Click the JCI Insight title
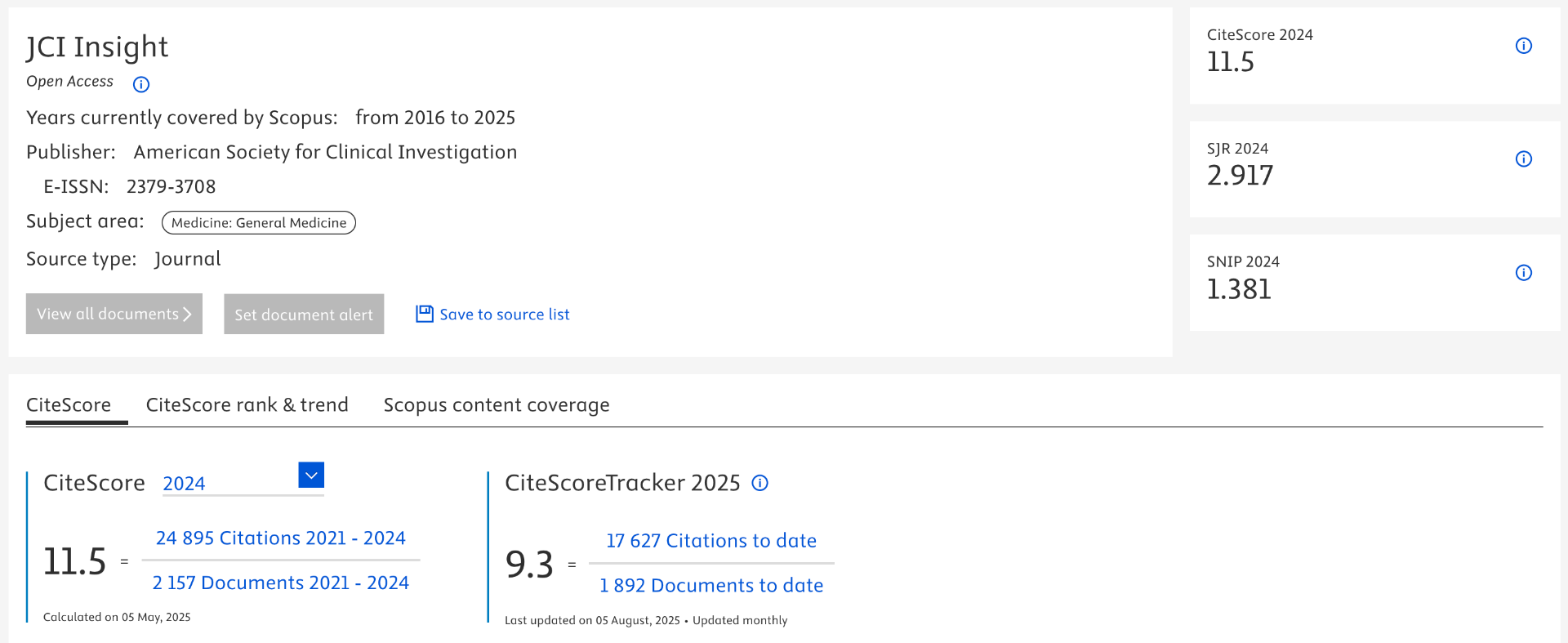This screenshot has height=643, width=1568. (x=97, y=47)
